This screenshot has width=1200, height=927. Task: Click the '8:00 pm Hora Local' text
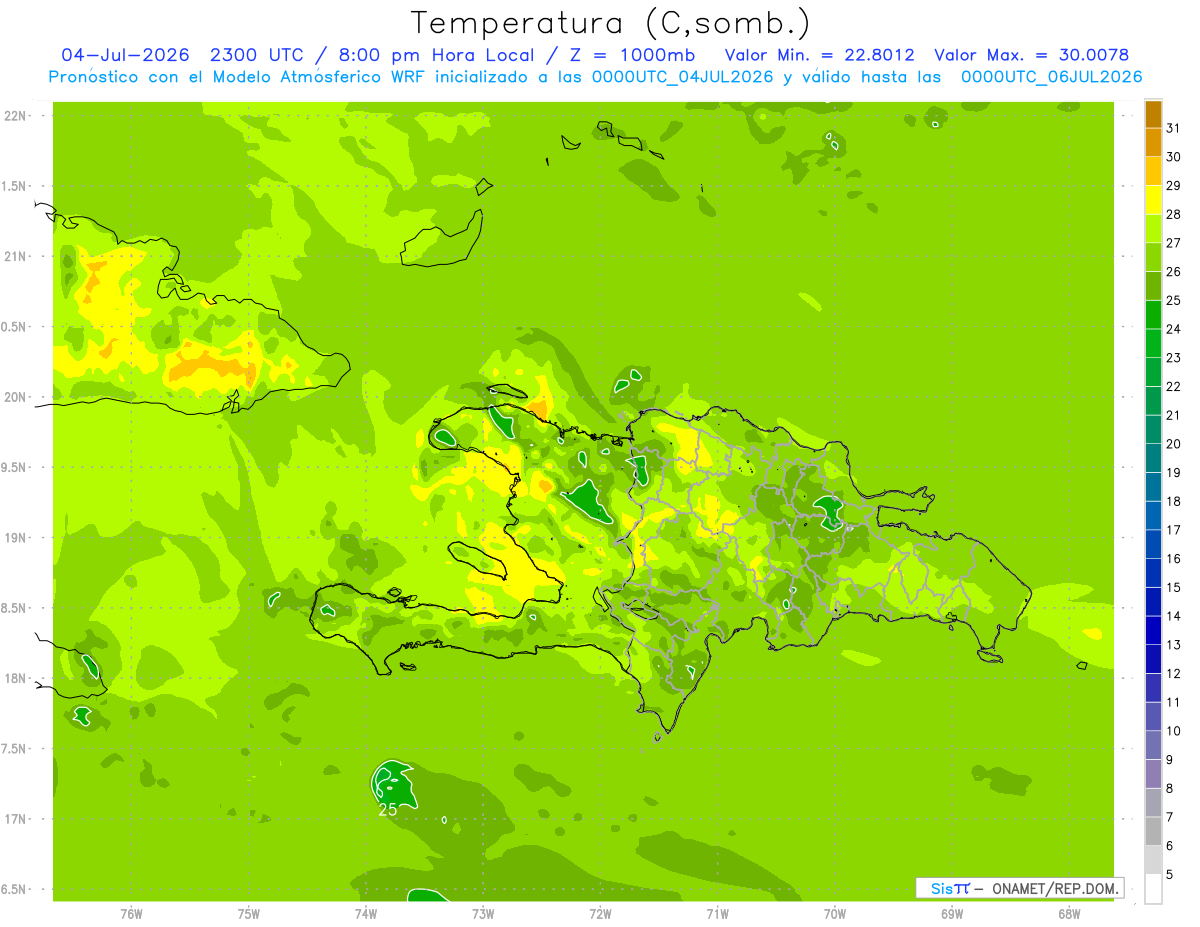pos(436,55)
